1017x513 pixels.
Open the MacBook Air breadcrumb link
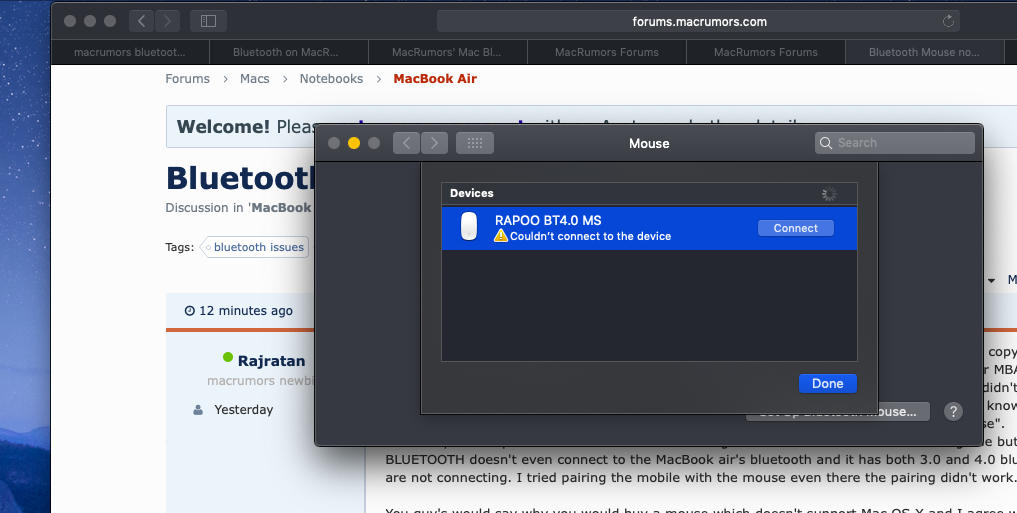point(435,78)
